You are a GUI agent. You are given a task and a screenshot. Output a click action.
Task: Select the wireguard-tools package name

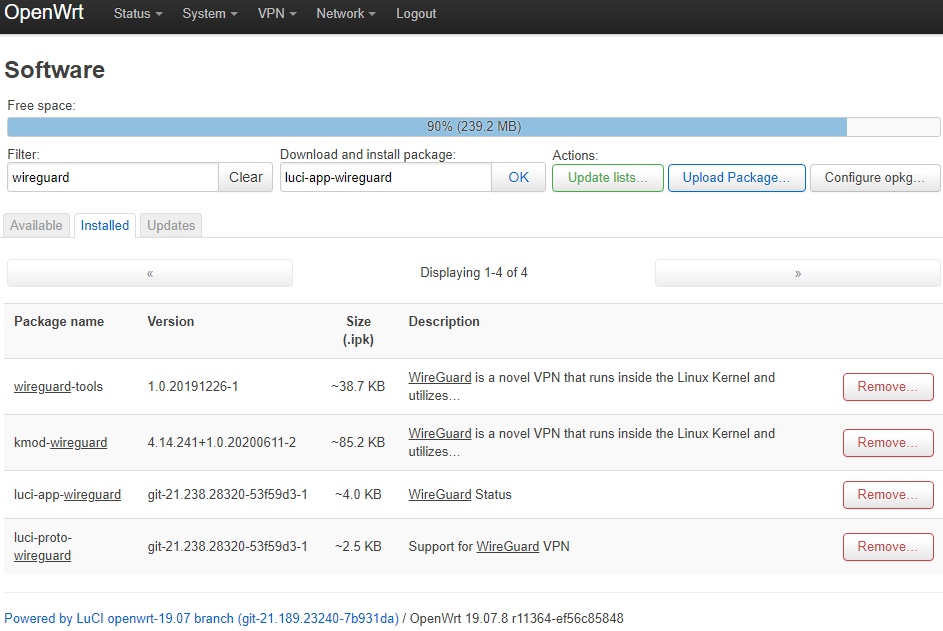pos(58,387)
